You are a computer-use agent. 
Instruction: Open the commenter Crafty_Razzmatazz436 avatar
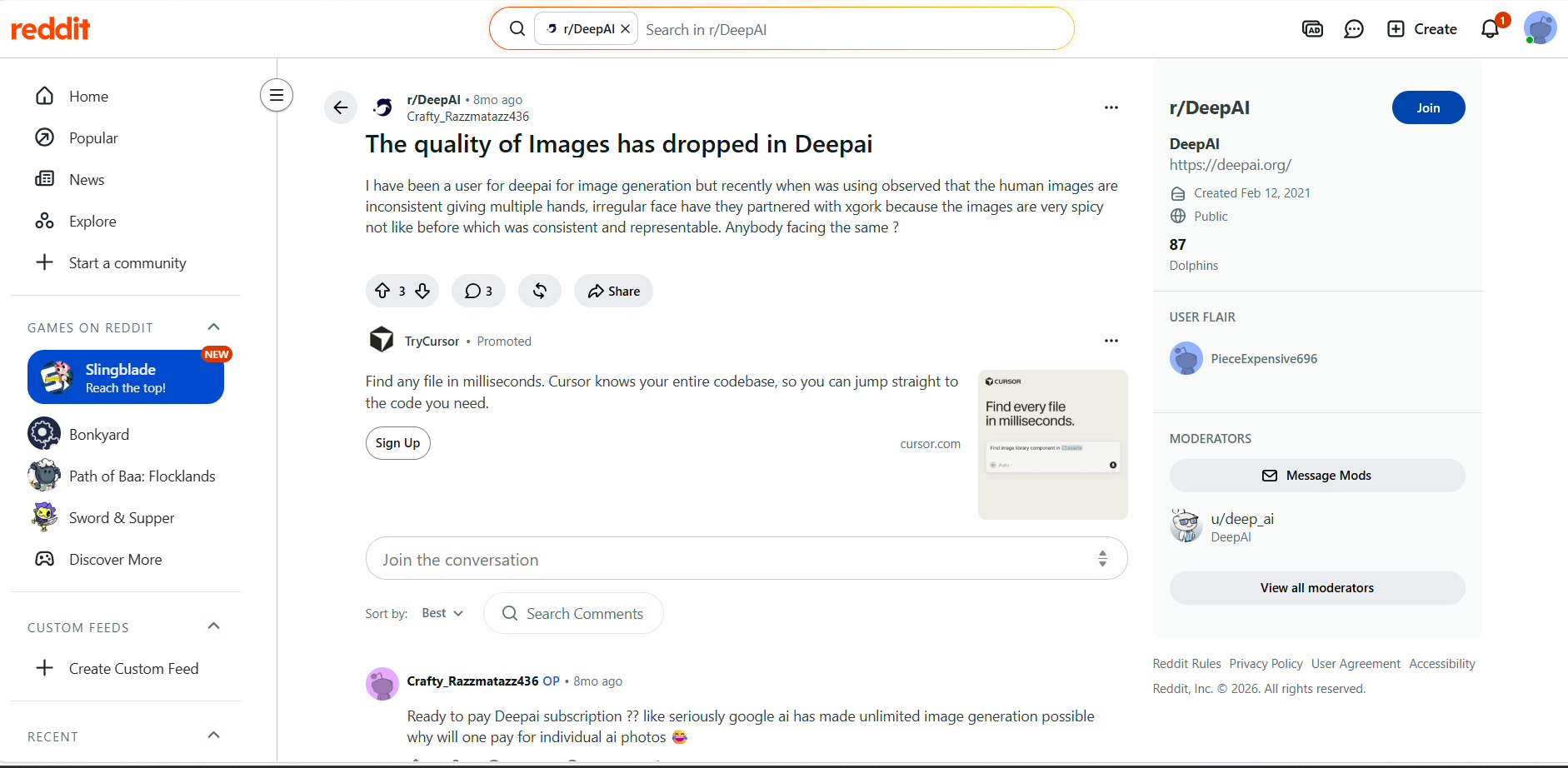click(382, 684)
